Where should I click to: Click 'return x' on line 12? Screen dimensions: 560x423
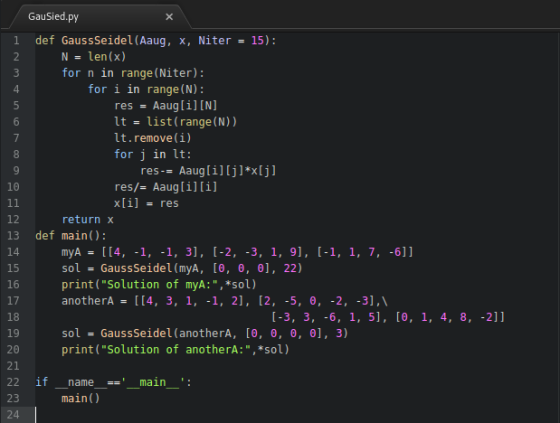pos(88,219)
